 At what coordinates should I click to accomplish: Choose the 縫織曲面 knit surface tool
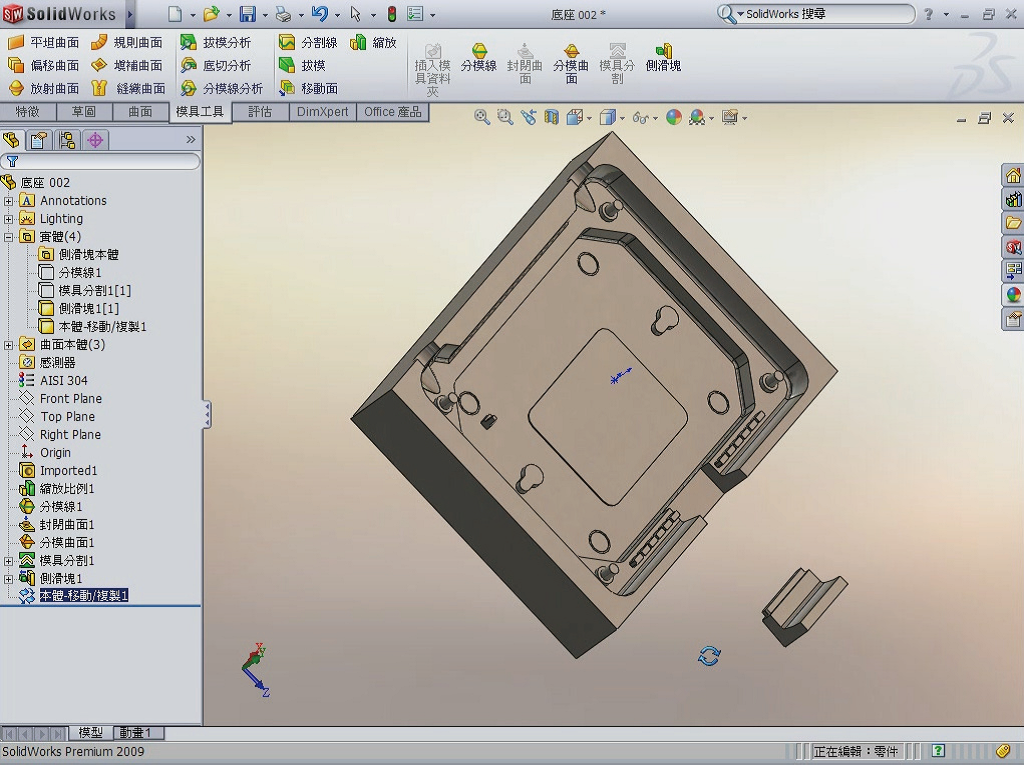tap(128, 88)
